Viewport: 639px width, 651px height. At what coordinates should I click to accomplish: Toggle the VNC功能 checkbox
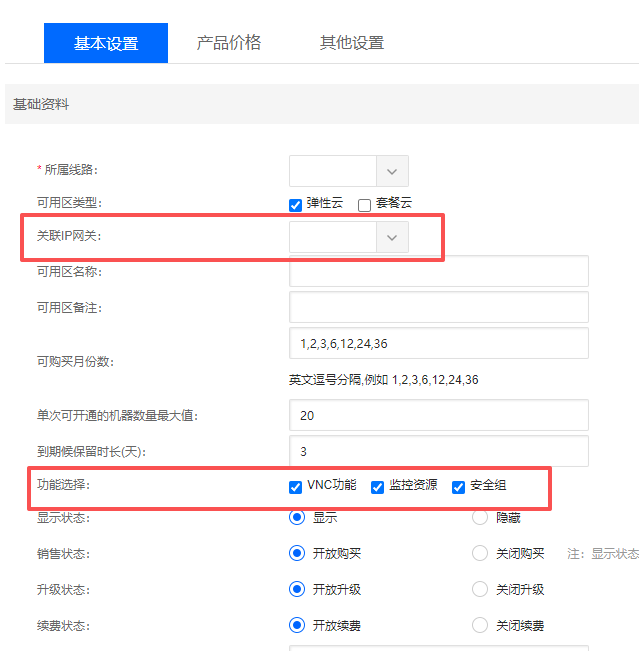295,487
